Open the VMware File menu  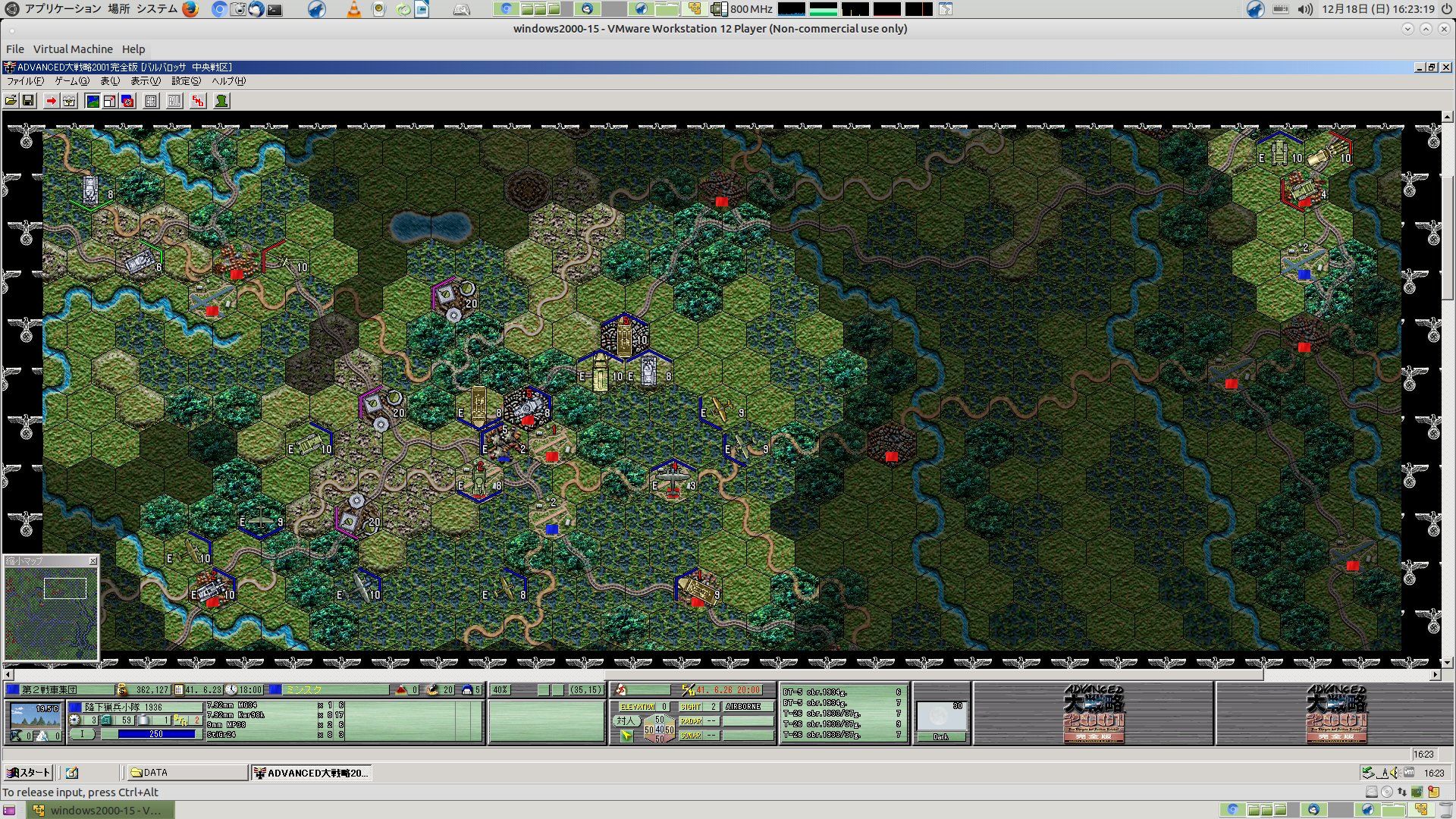tap(15, 49)
